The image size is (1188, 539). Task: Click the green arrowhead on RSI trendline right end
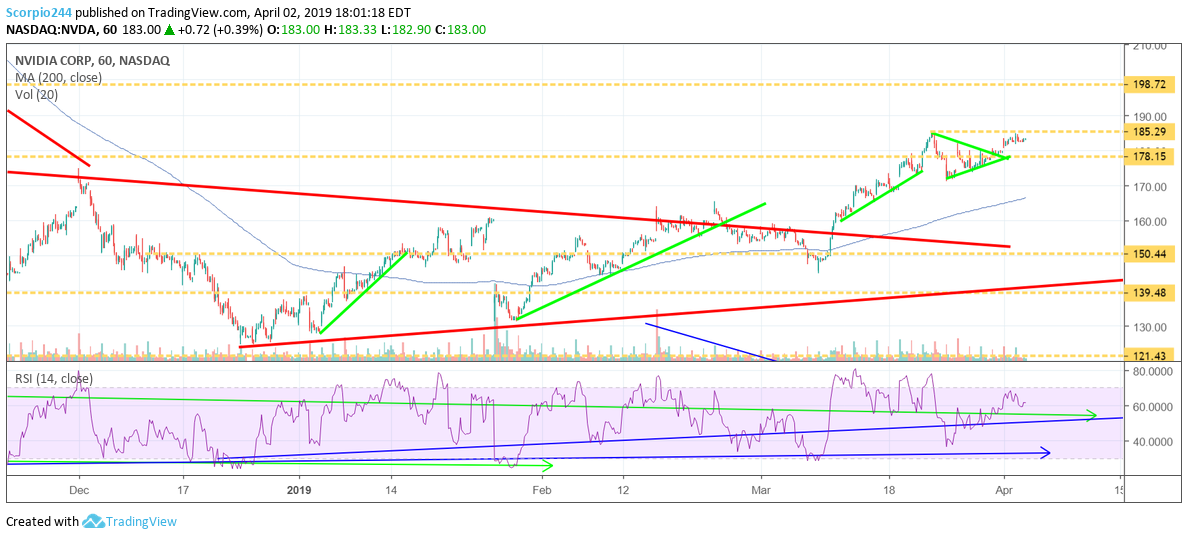click(1091, 415)
